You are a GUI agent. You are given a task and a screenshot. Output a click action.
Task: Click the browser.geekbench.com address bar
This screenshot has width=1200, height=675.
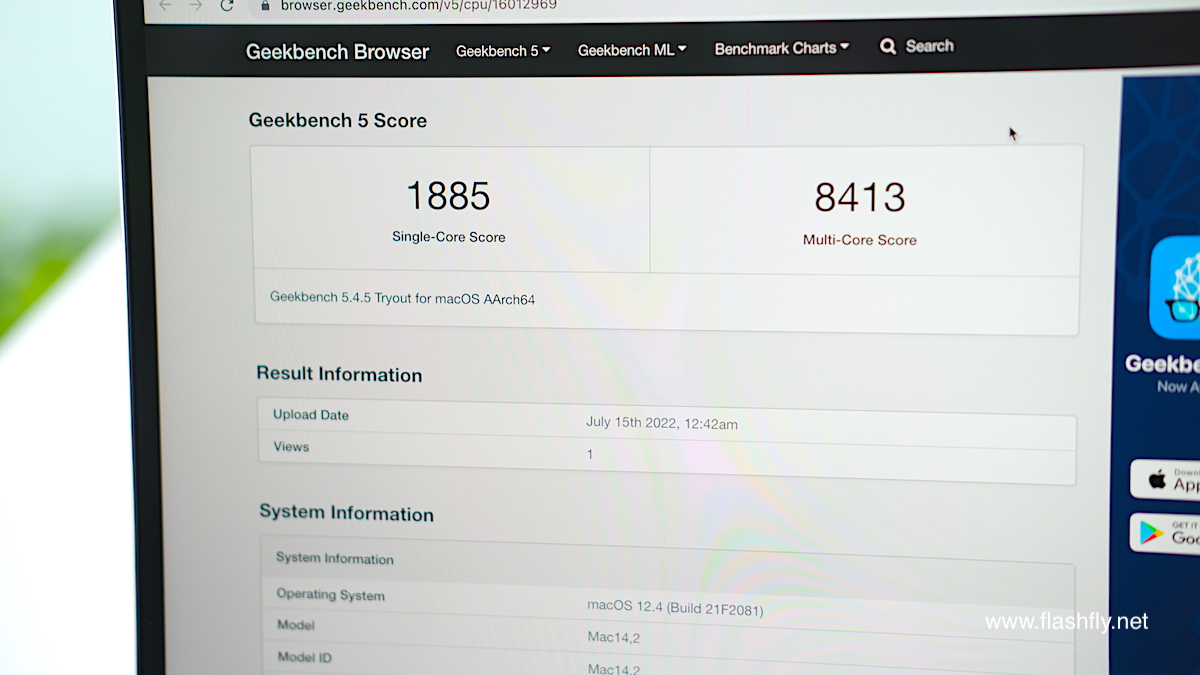(x=420, y=5)
